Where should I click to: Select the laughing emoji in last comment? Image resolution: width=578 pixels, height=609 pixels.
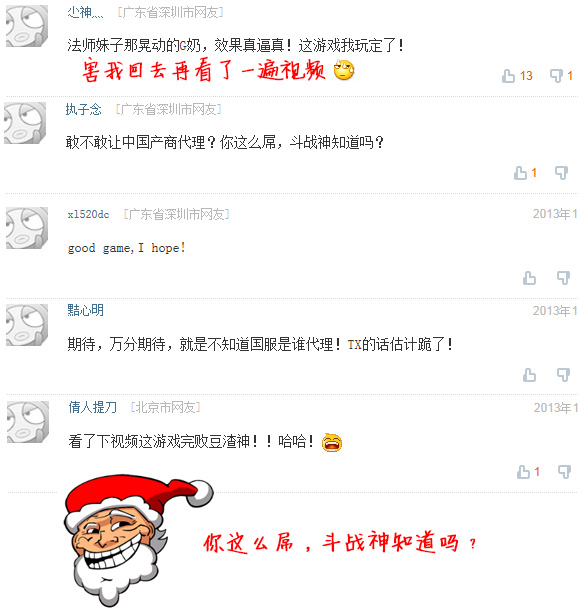(332, 442)
